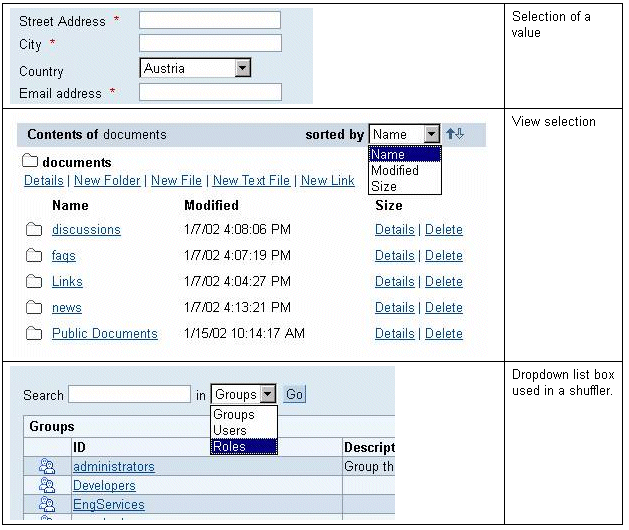
Task: Click the faqs folder icon
Action: 34,256
